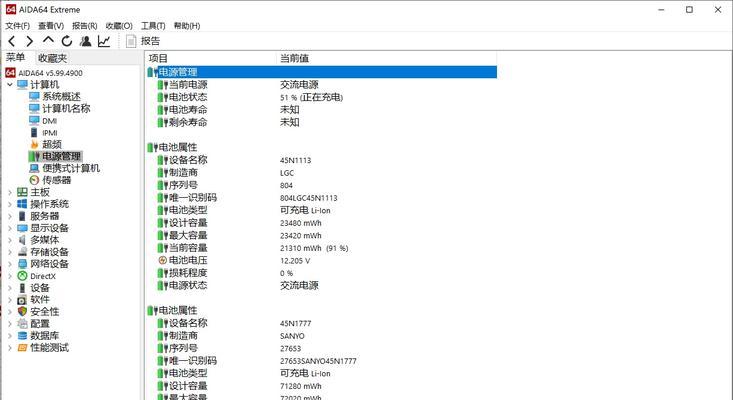Viewport: 733px width, 400px height.
Task: Click the 存储设备 drive icon
Action: [22, 252]
